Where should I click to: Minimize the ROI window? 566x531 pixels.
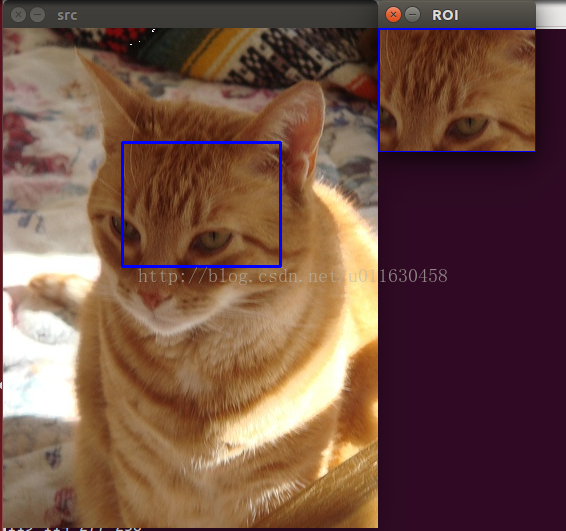pyautogui.click(x=412, y=15)
